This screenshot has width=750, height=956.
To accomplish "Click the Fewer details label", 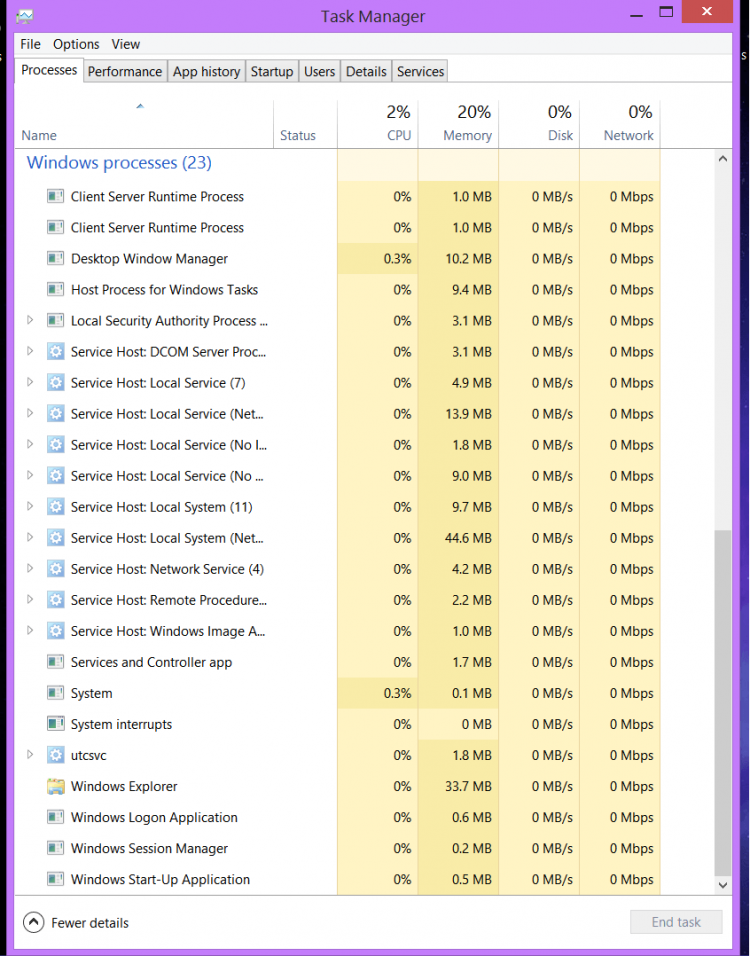I will (x=90, y=923).
